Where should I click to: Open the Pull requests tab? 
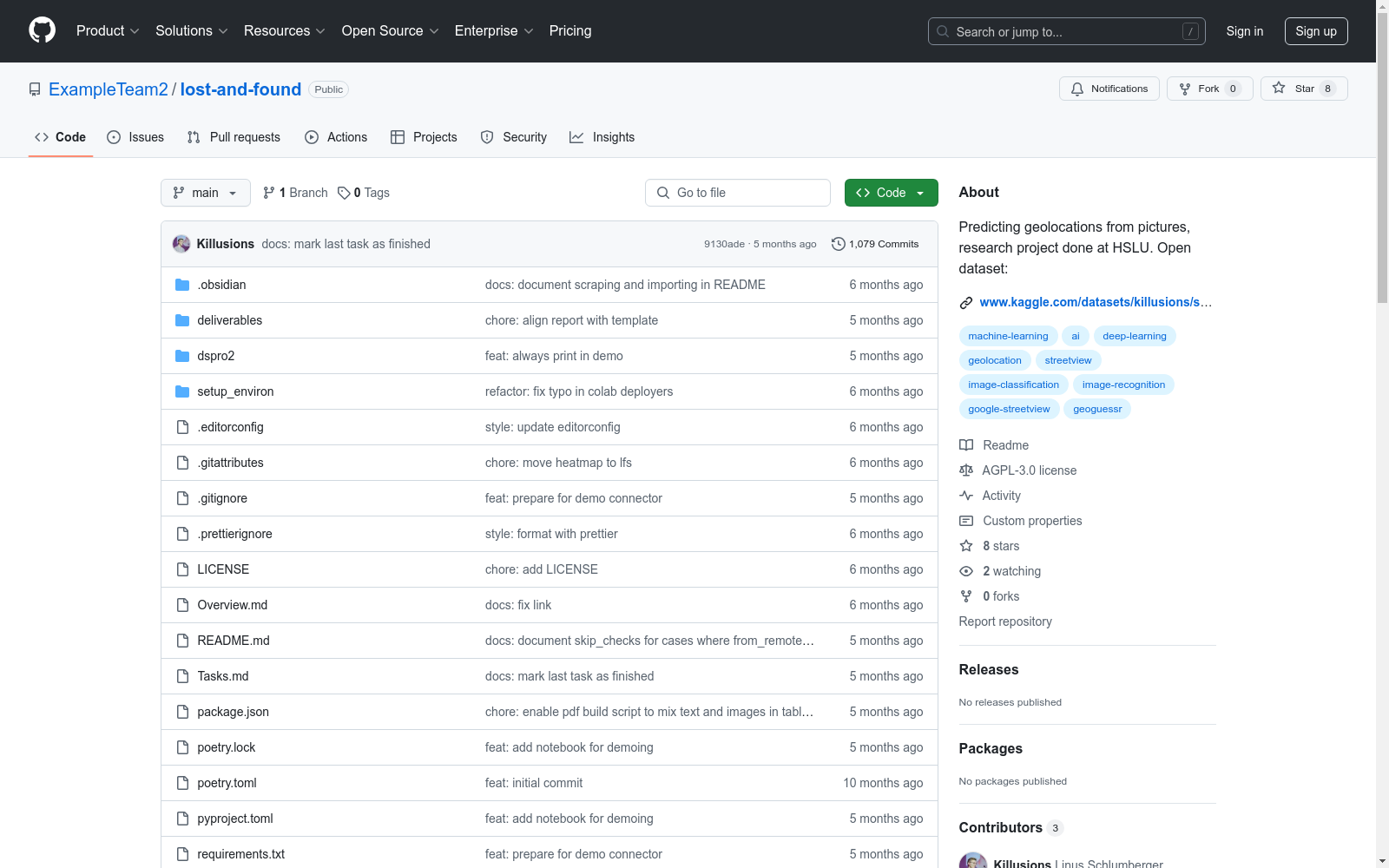[234, 137]
